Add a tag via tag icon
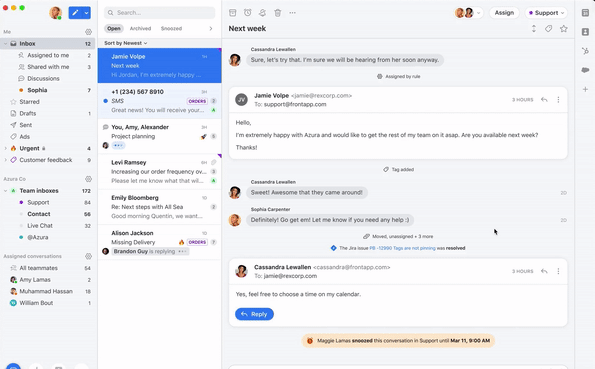 point(548,28)
